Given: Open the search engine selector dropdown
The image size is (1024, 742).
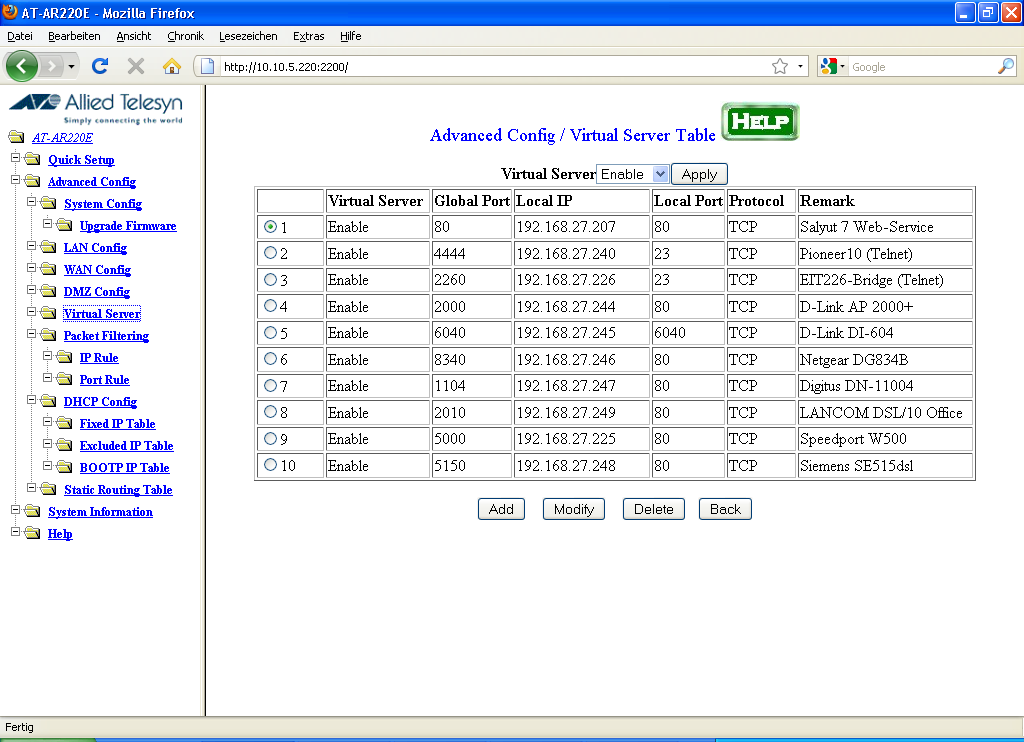Looking at the screenshot, I should click(833, 66).
